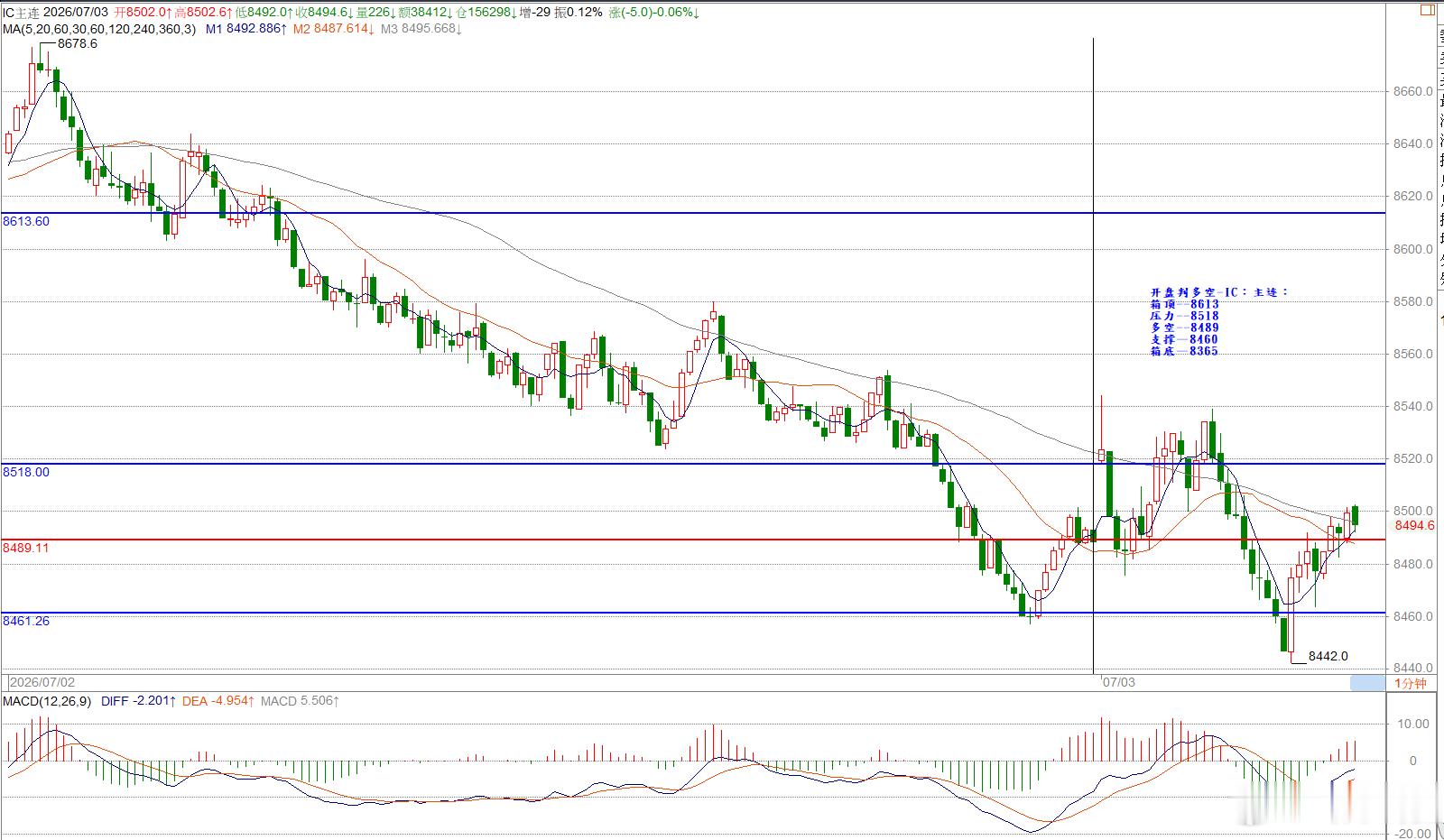The height and width of the screenshot is (840, 1444).
Task: Click the DEA -4.954 value
Action: click(217, 701)
